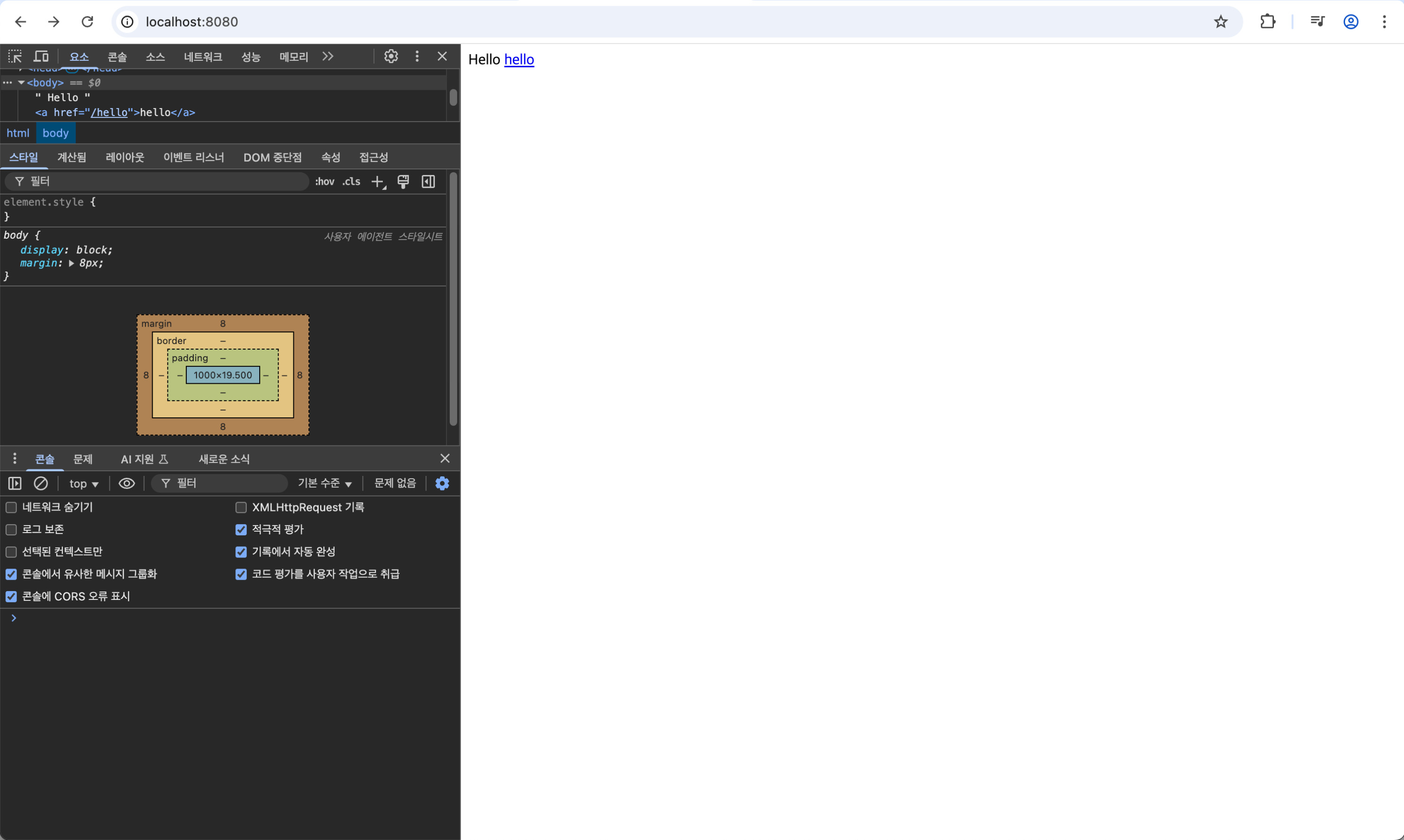Show more DevTools tabs with the chevron

pyautogui.click(x=328, y=56)
